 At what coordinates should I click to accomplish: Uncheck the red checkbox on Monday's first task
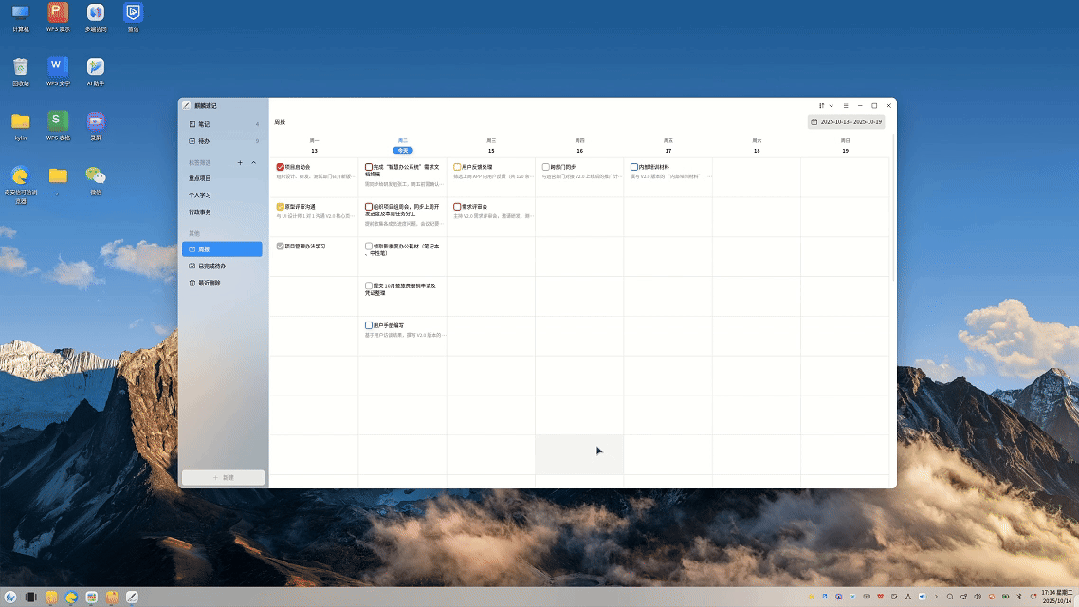tap(280, 167)
